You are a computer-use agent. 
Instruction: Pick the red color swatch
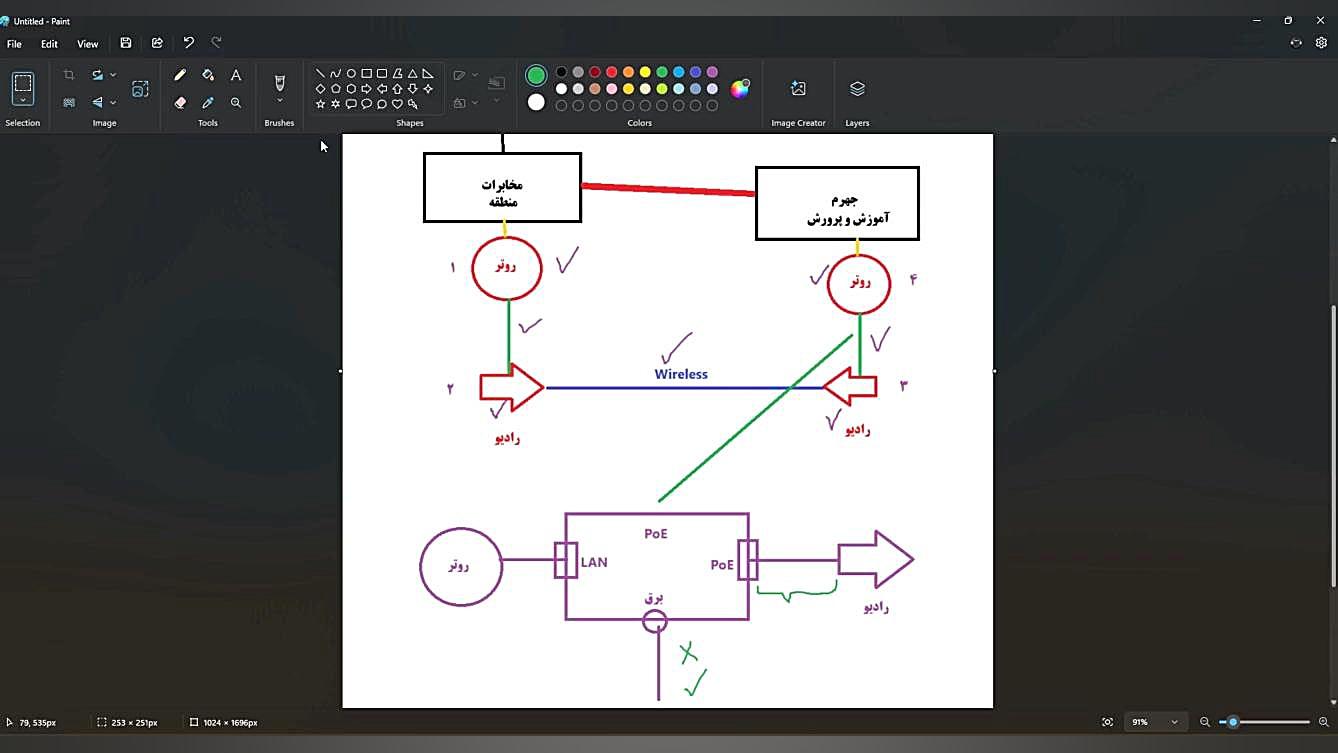(611, 72)
